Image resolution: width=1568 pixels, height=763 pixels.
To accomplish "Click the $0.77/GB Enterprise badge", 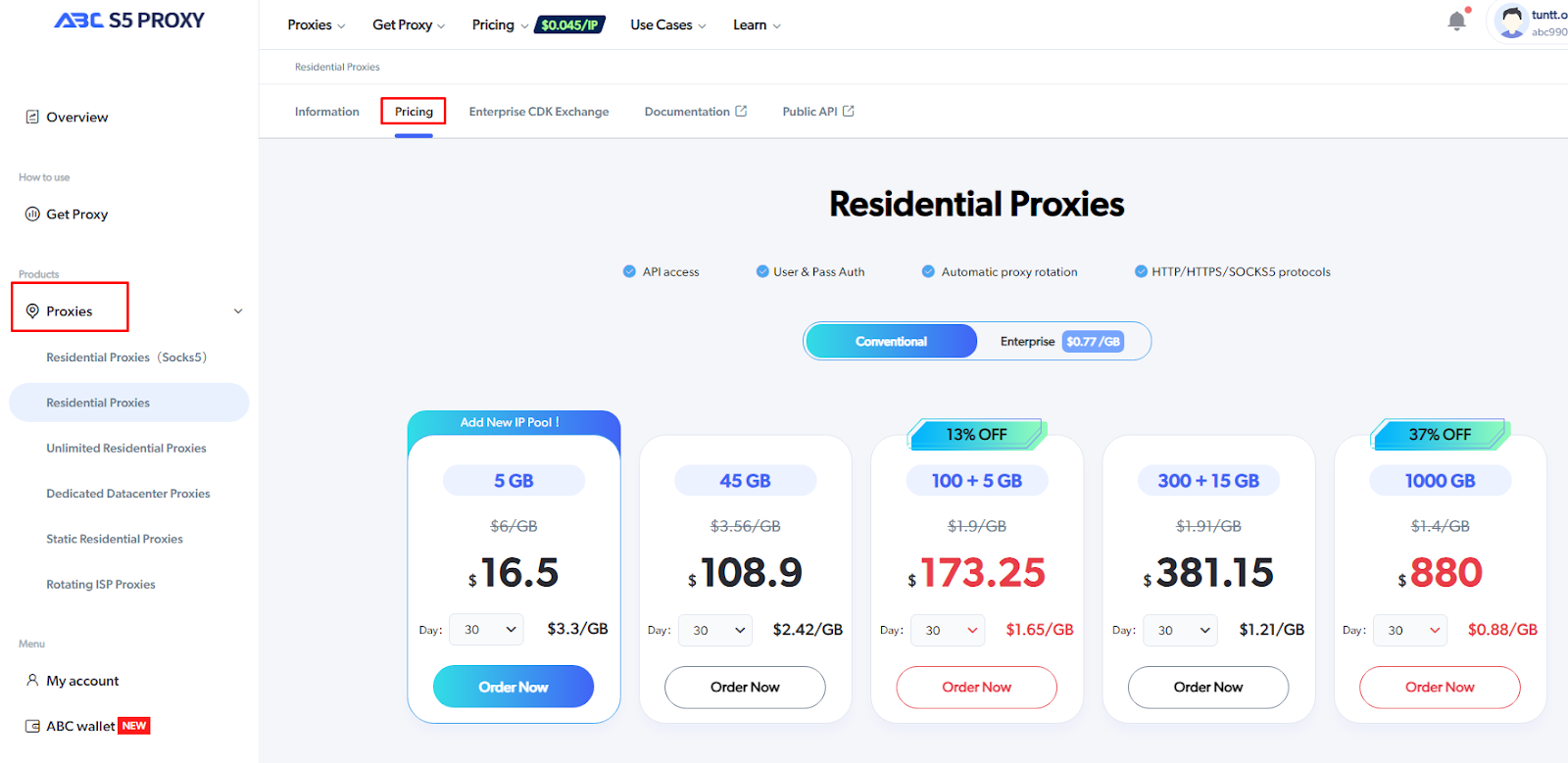I will [x=1093, y=341].
